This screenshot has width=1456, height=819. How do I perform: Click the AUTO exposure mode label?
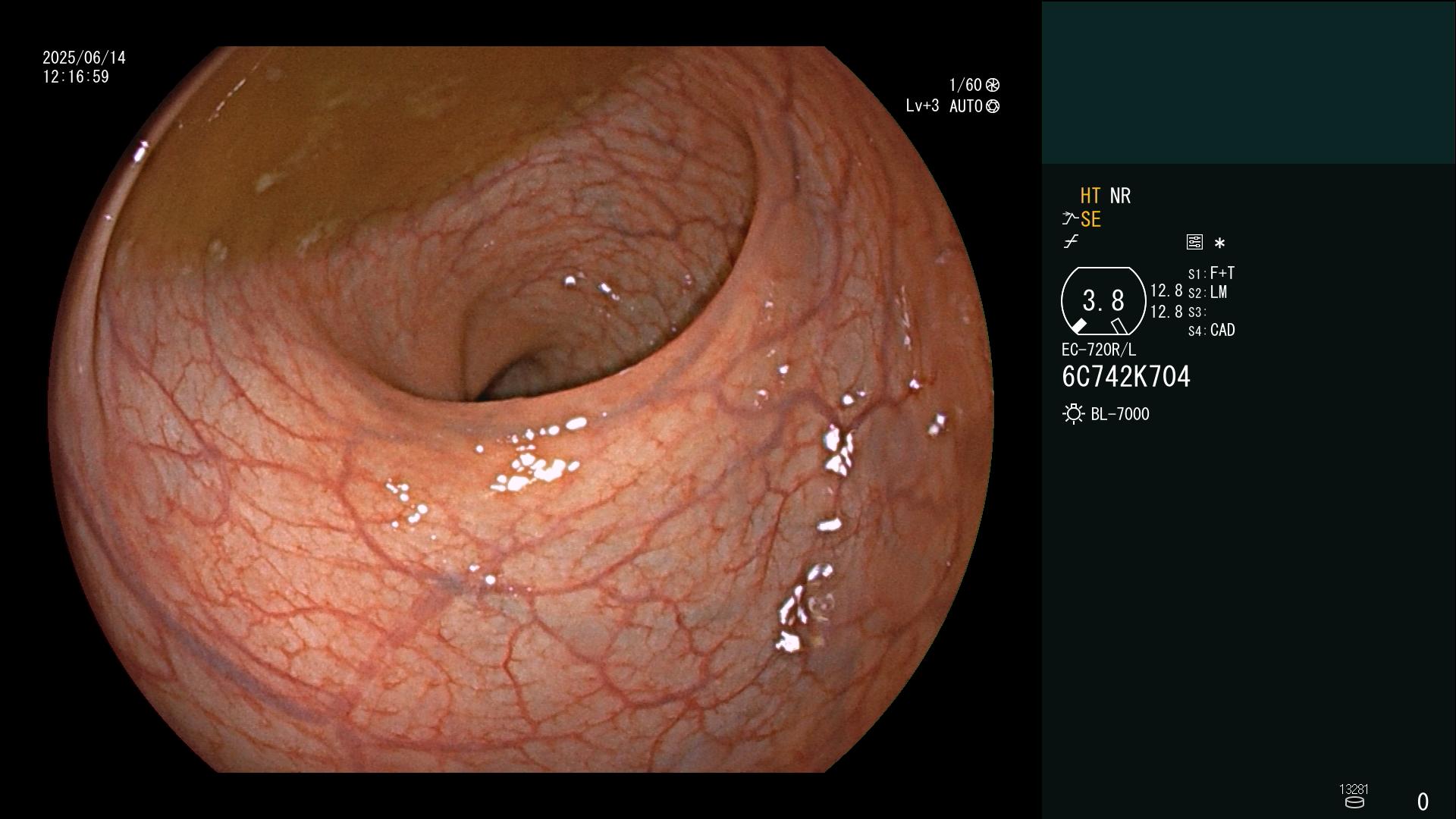pos(965,106)
